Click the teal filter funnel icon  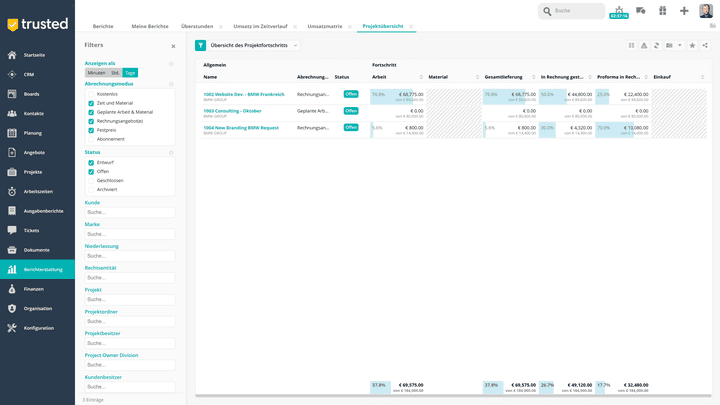pos(200,45)
